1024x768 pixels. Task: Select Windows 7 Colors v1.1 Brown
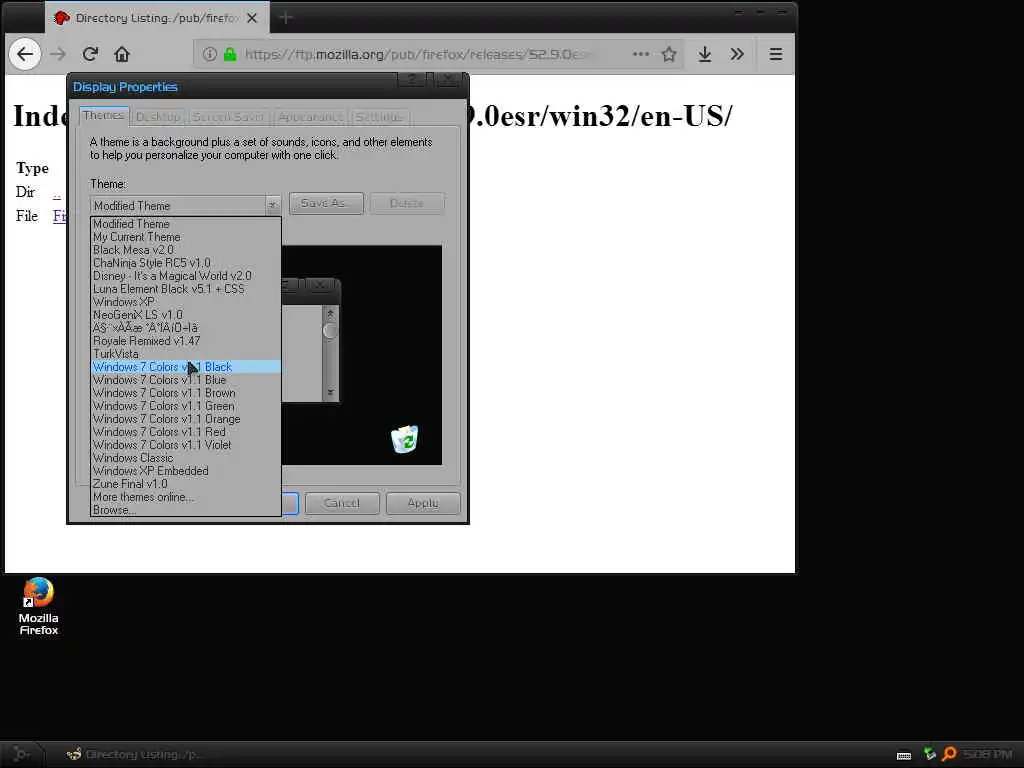[186, 393]
